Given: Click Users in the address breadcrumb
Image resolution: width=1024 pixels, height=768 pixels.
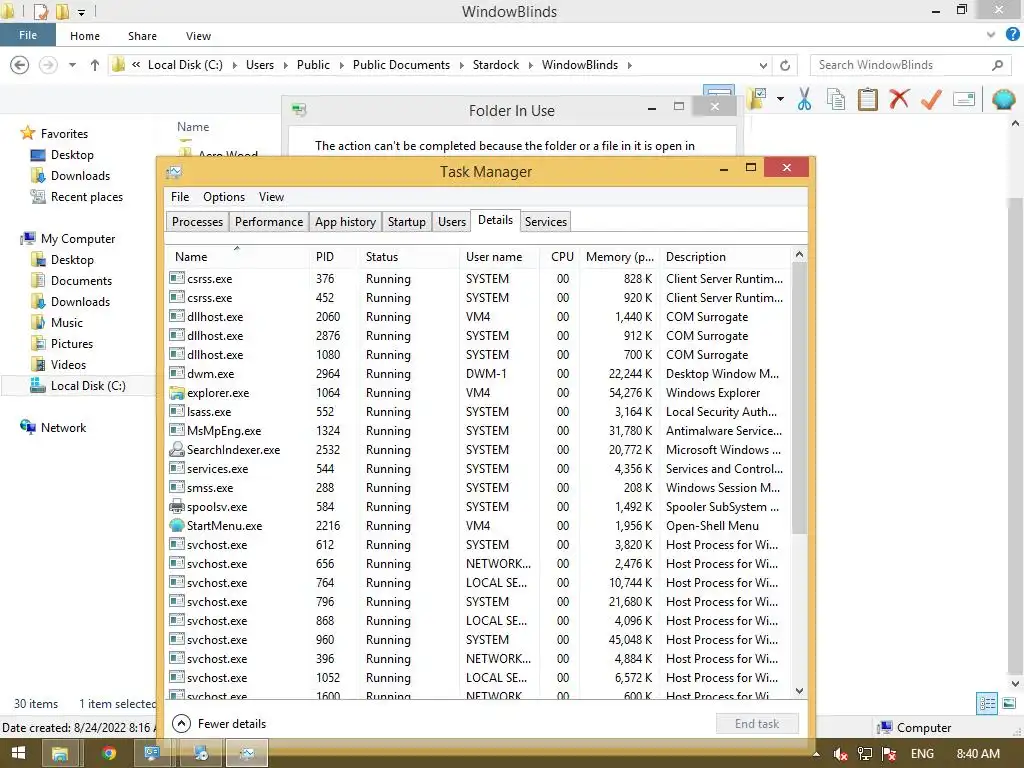Looking at the screenshot, I should [x=260, y=65].
